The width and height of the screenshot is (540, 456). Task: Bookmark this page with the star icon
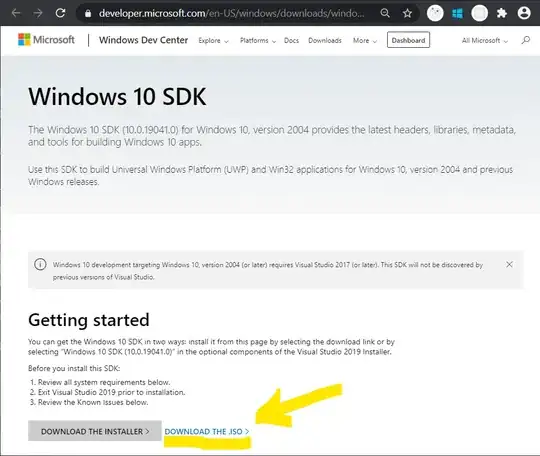tap(407, 13)
